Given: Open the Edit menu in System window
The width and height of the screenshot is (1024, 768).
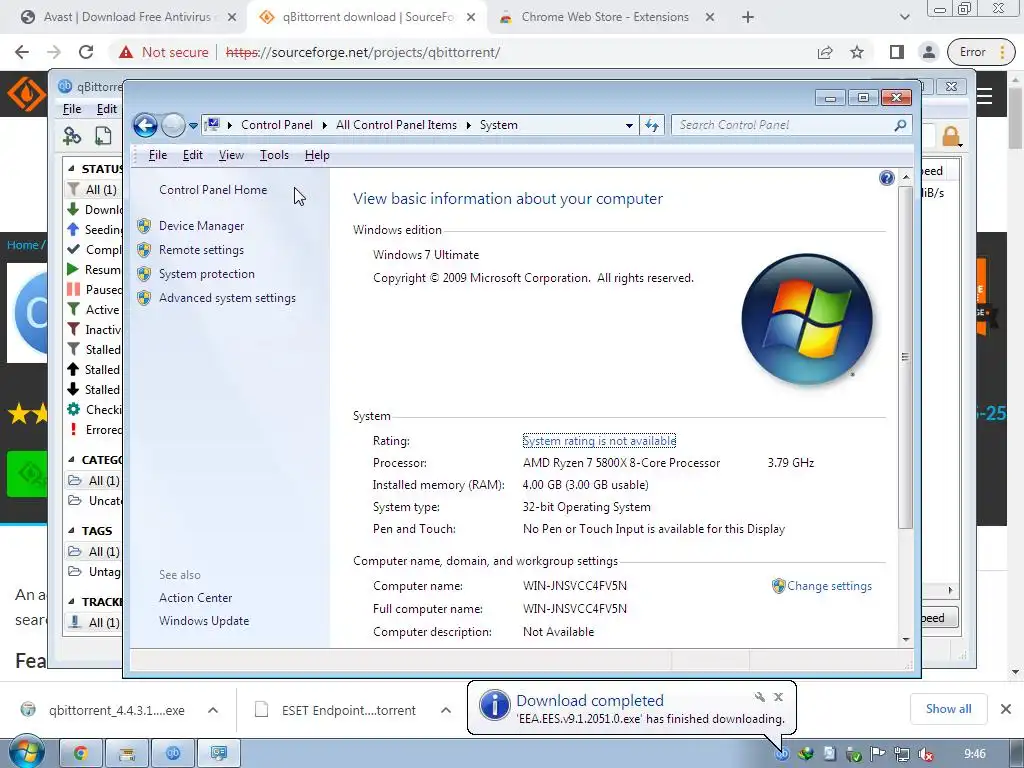Looking at the screenshot, I should point(193,155).
